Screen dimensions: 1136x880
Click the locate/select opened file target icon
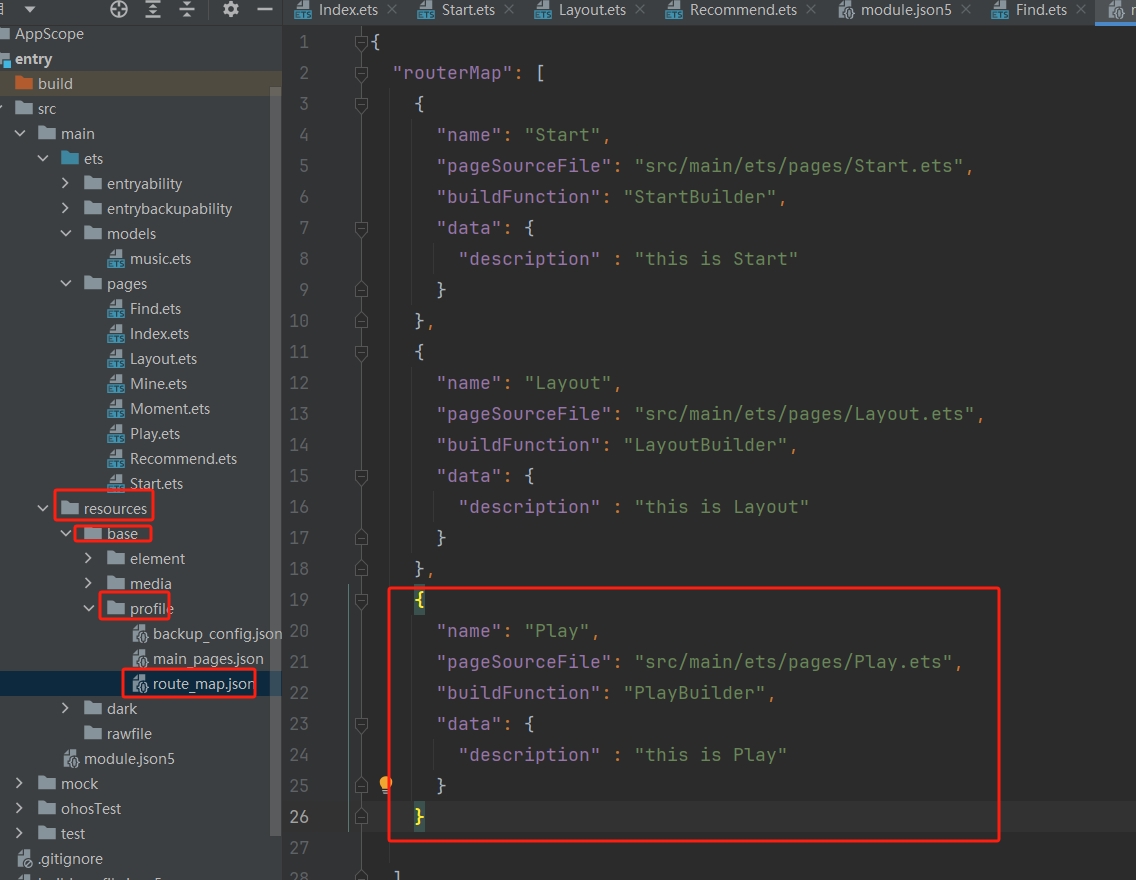(x=119, y=10)
